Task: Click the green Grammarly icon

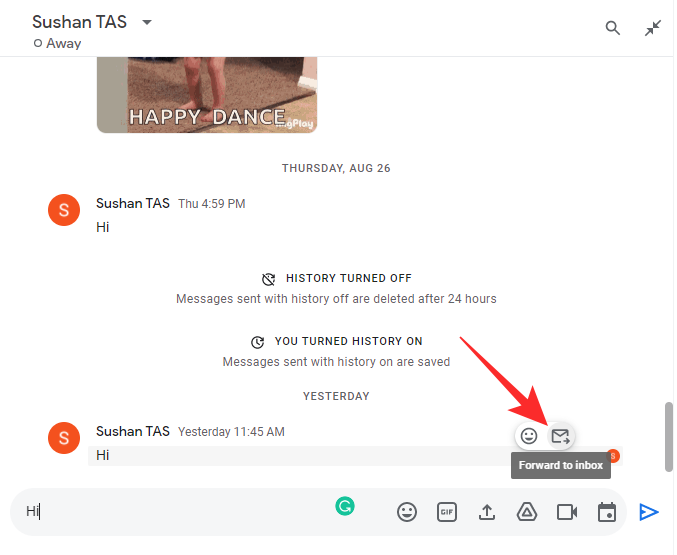Action: (x=344, y=507)
